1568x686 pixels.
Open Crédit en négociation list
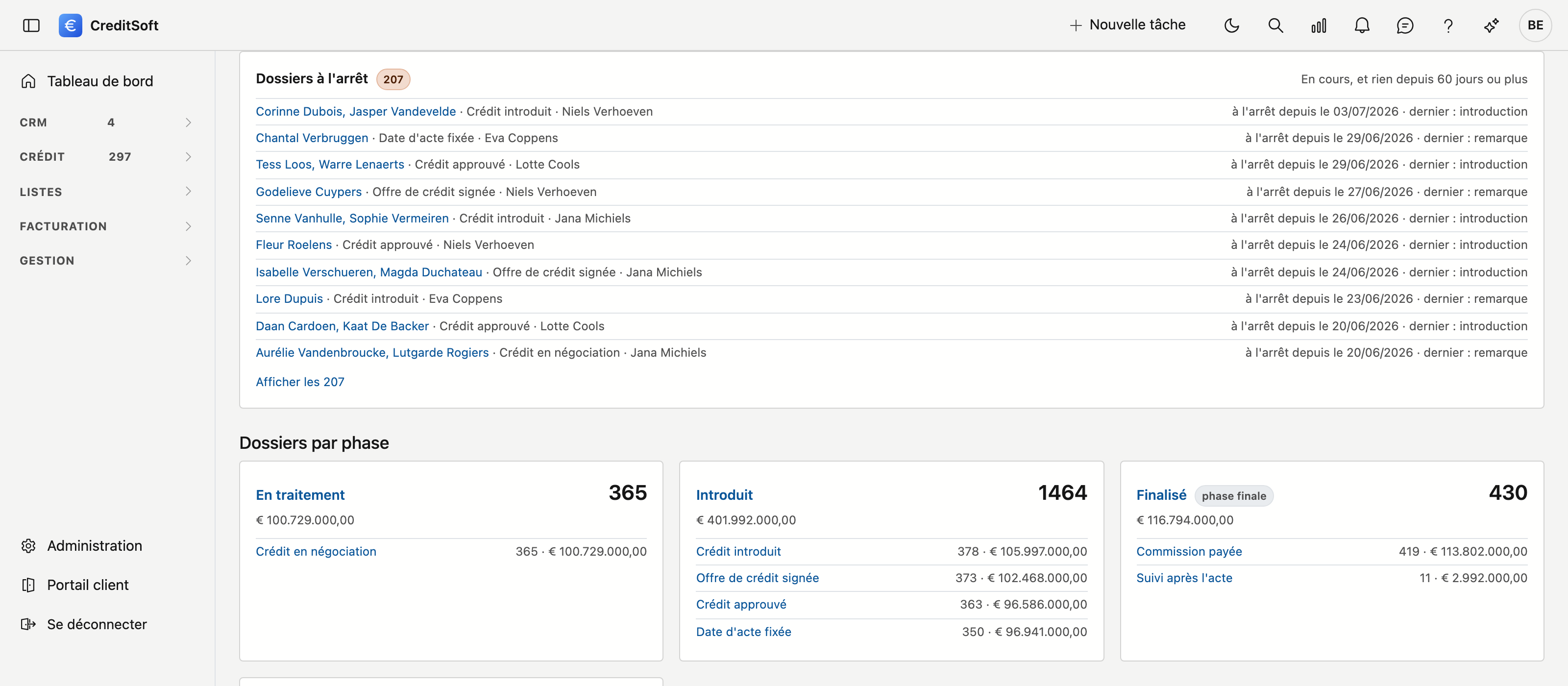tap(316, 551)
